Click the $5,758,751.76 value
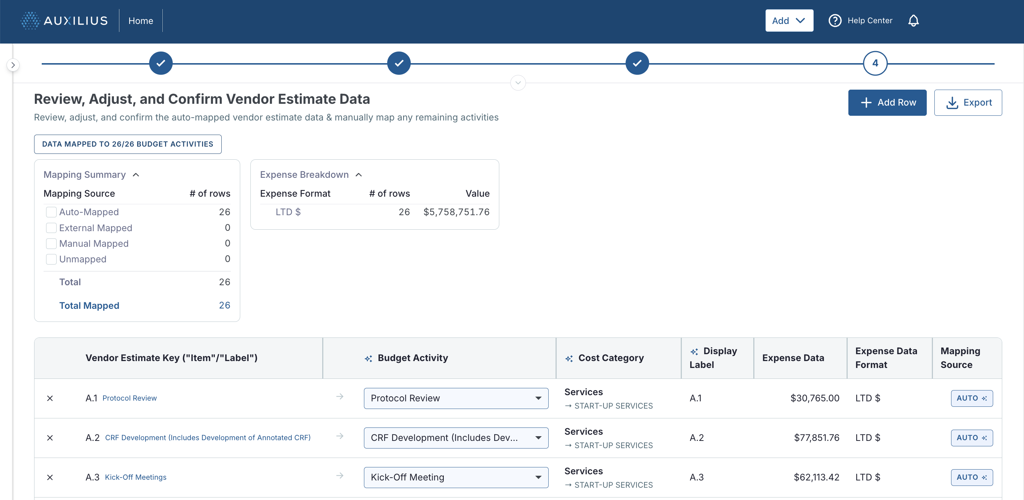The image size is (1024, 500). (456, 212)
